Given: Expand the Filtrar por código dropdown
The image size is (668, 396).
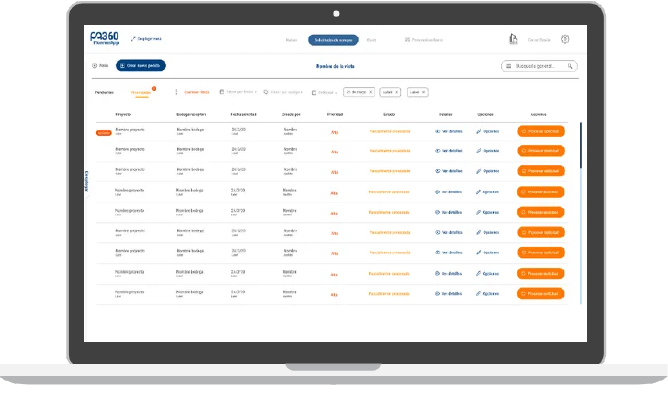Looking at the screenshot, I should point(283,92).
